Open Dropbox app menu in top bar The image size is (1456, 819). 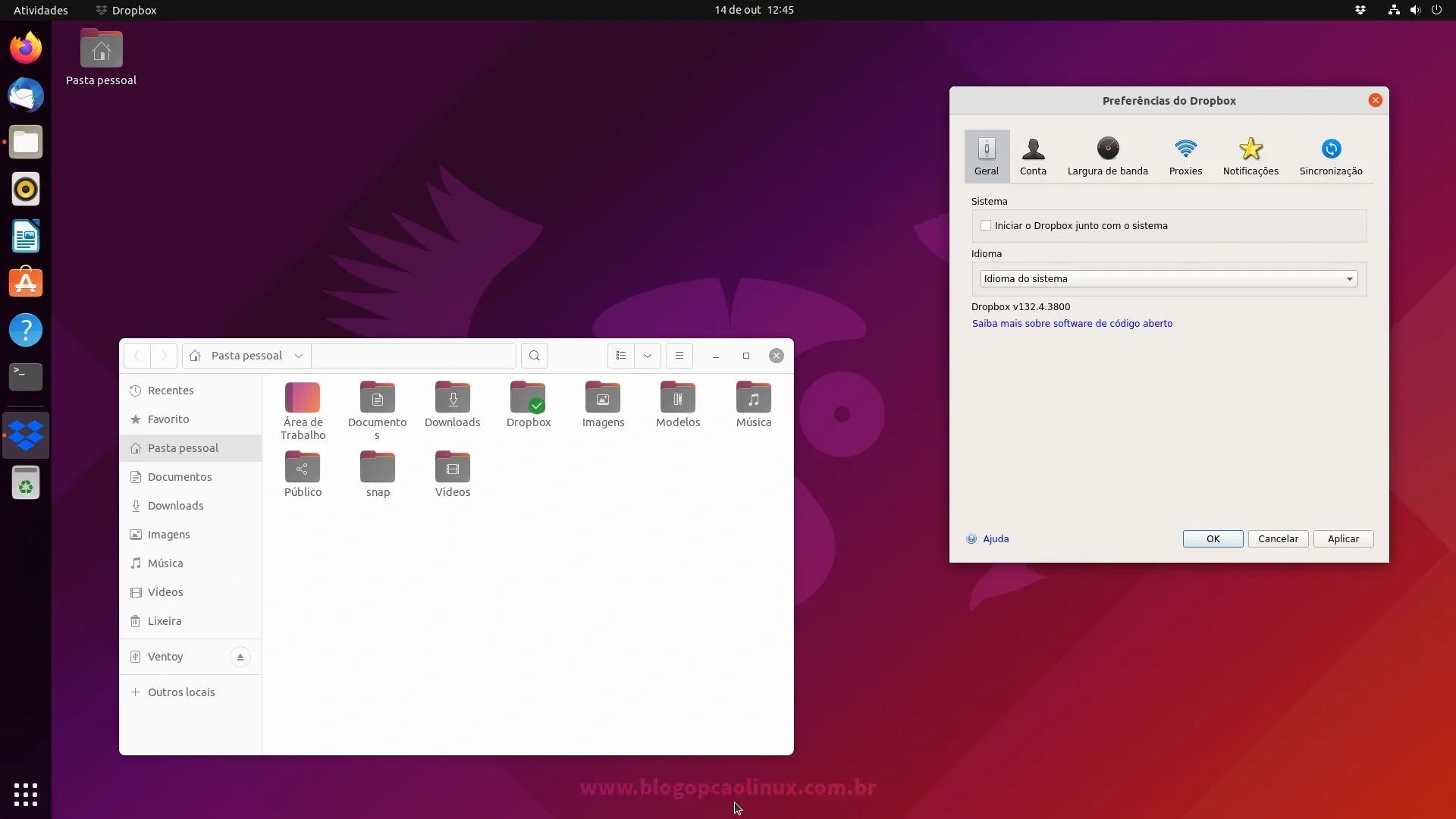pos(126,10)
